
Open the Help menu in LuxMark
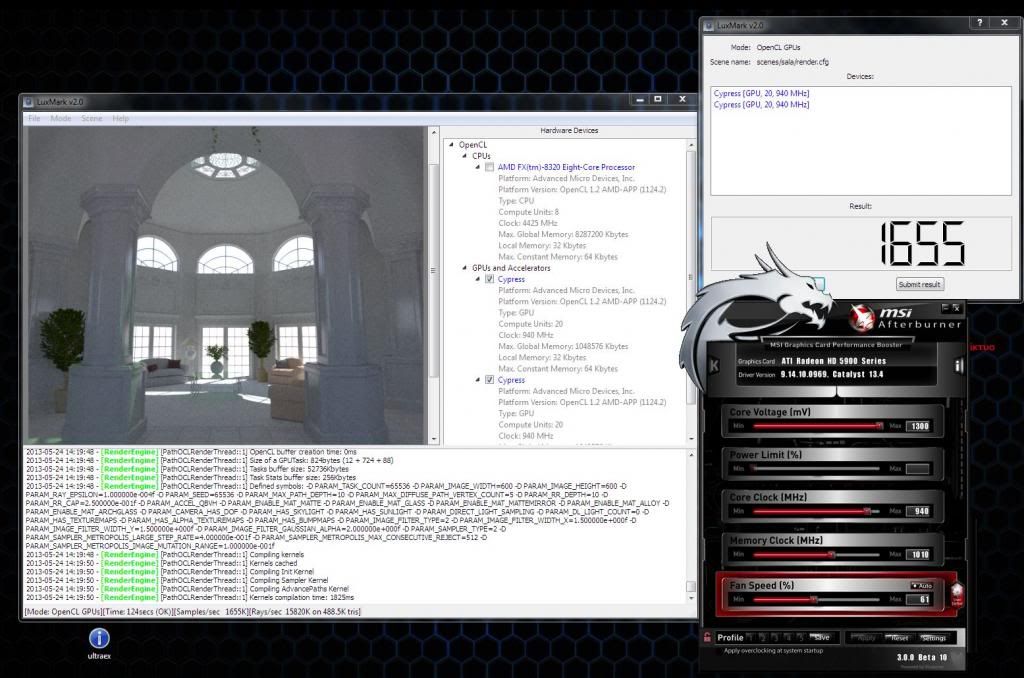click(x=120, y=118)
